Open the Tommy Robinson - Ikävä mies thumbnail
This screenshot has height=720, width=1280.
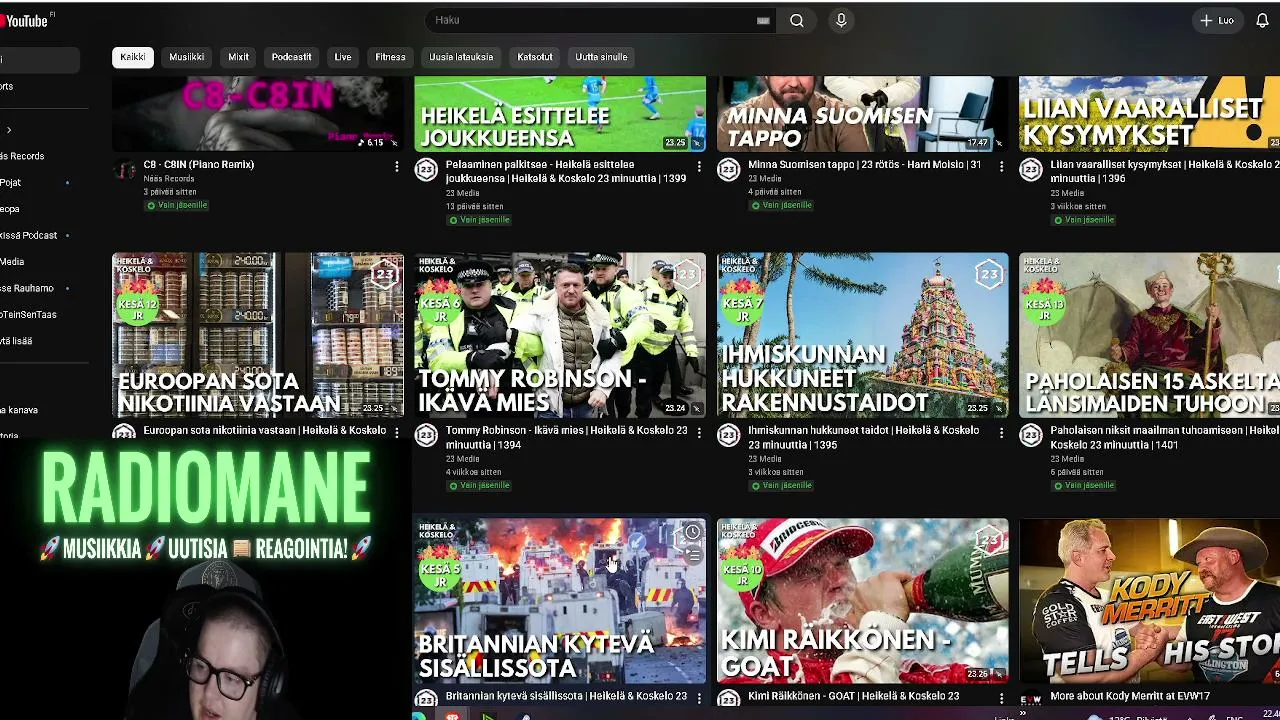(560, 335)
